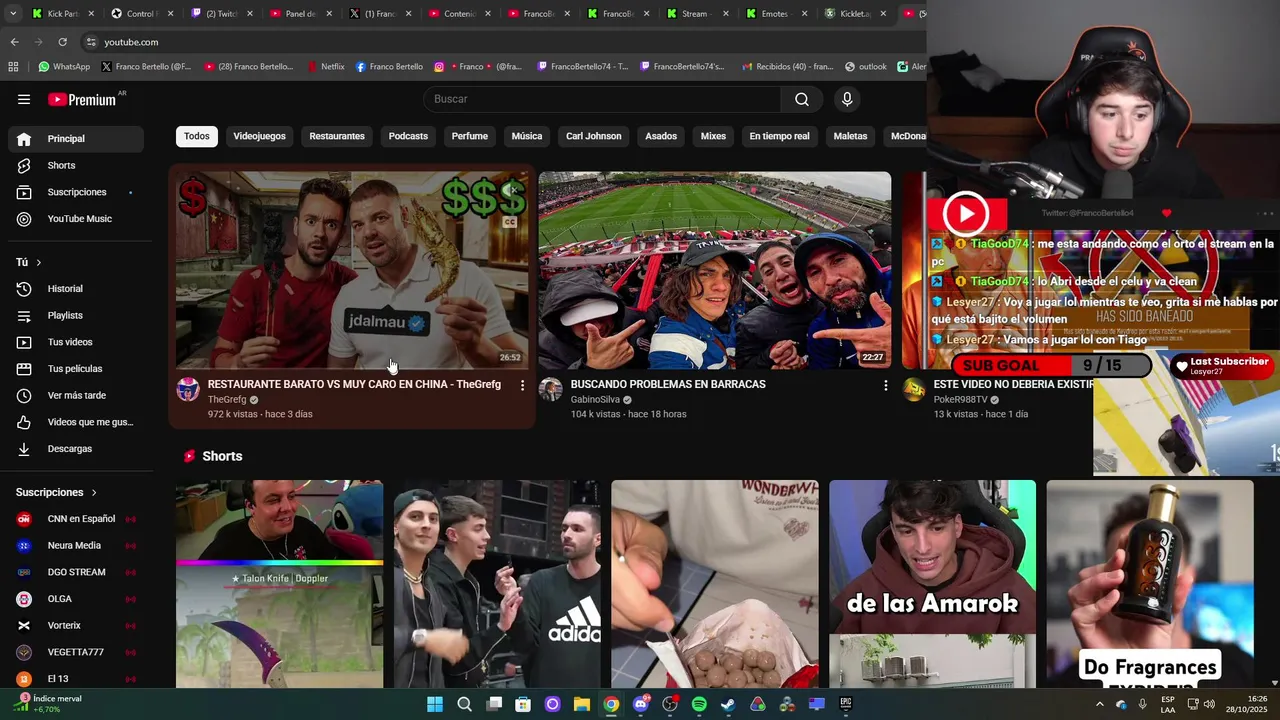The image size is (1280, 720).
Task: Open Steam from the taskbar
Action: [728, 704]
